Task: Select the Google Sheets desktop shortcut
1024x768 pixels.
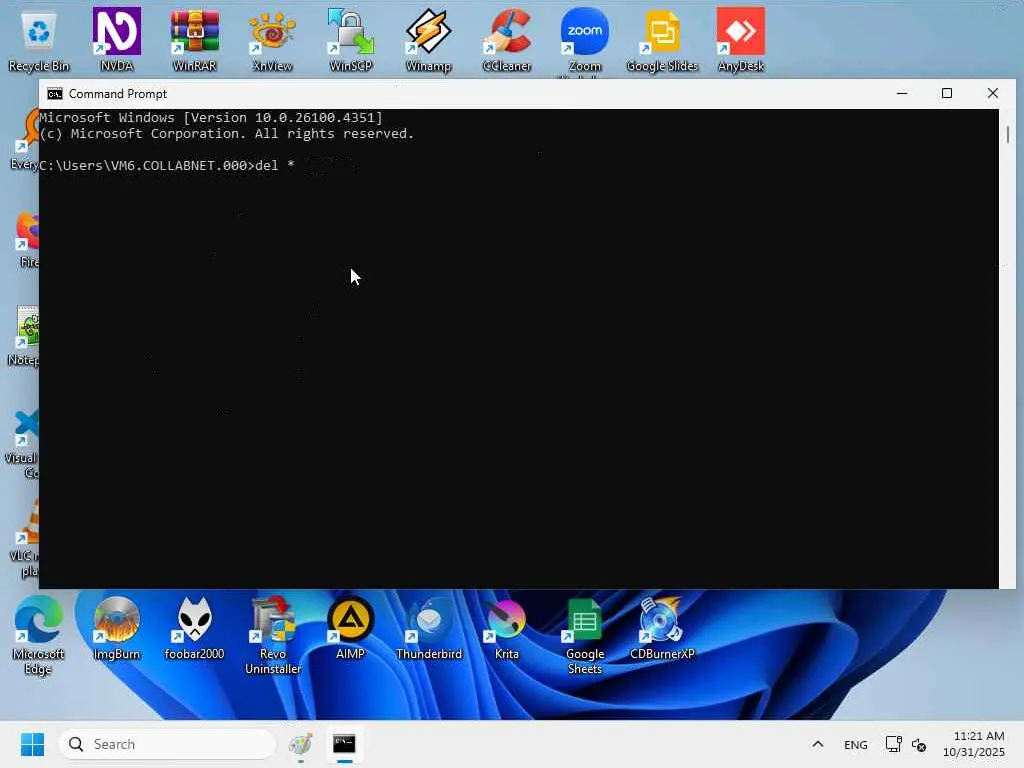Action: tap(584, 635)
